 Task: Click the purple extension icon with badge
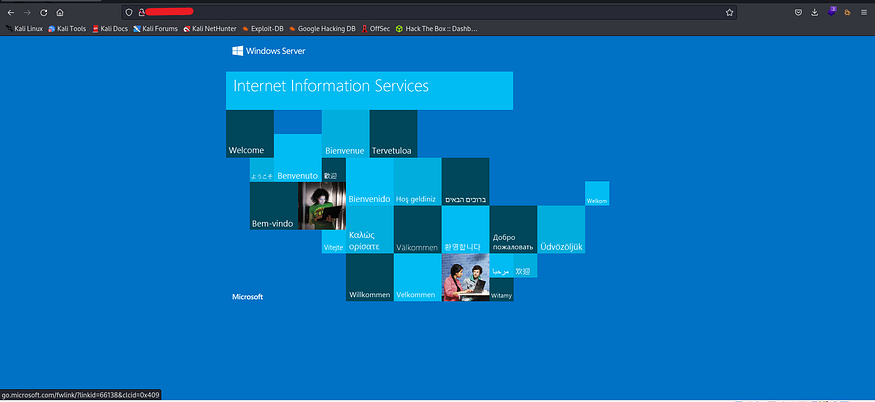[832, 11]
